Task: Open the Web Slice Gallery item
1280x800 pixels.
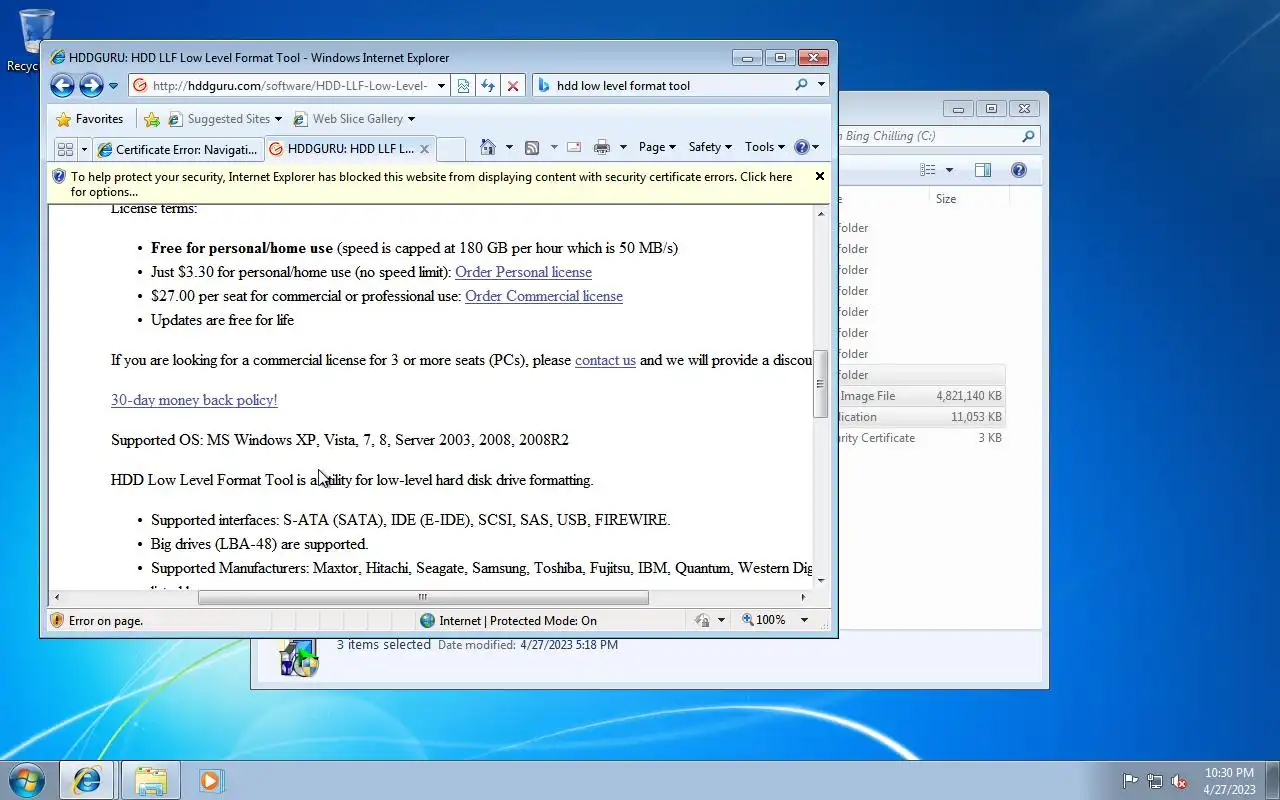Action: 354,119
